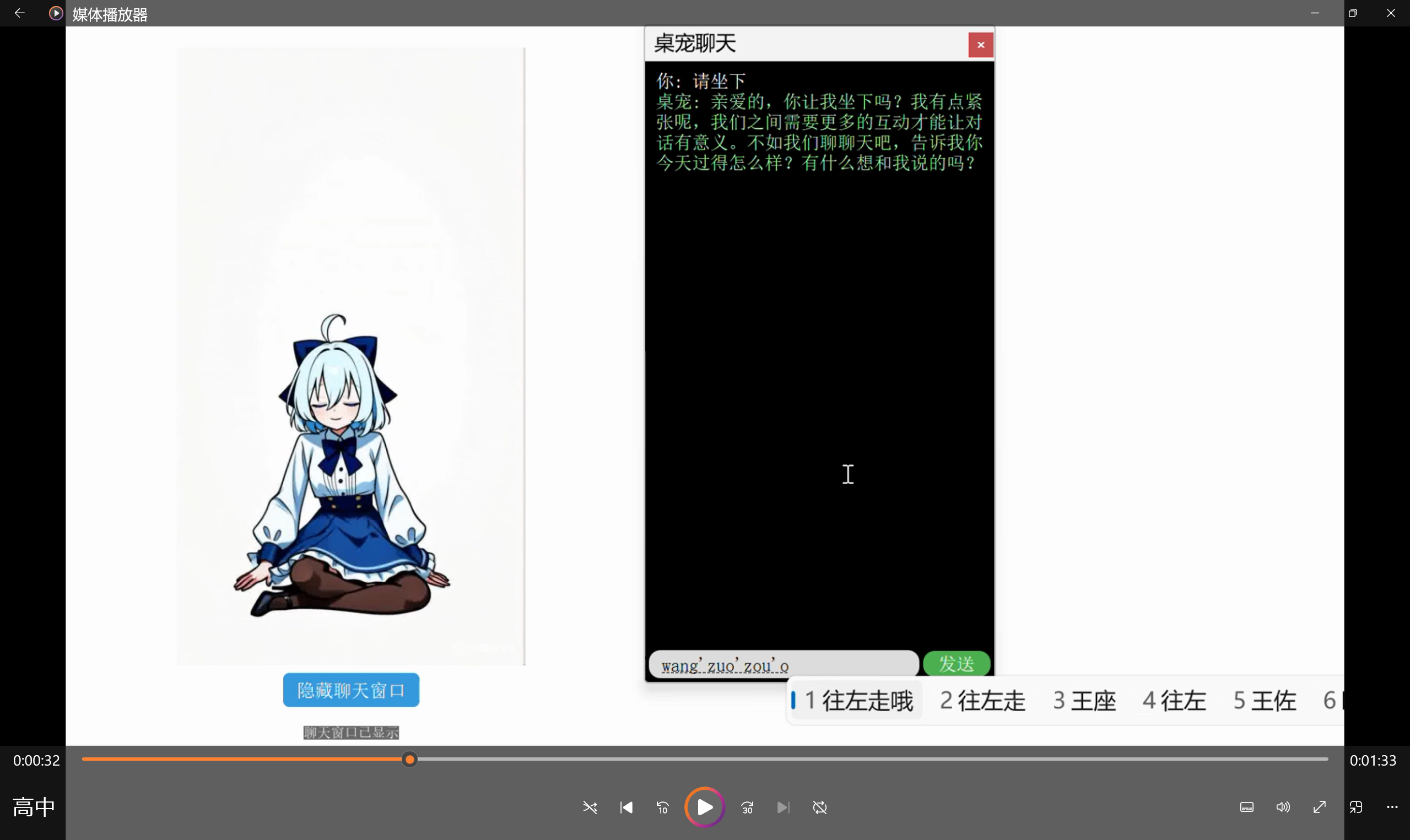Toggle repeat playback
Viewport: 1410px width, 840px height.
click(x=820, y=807)
